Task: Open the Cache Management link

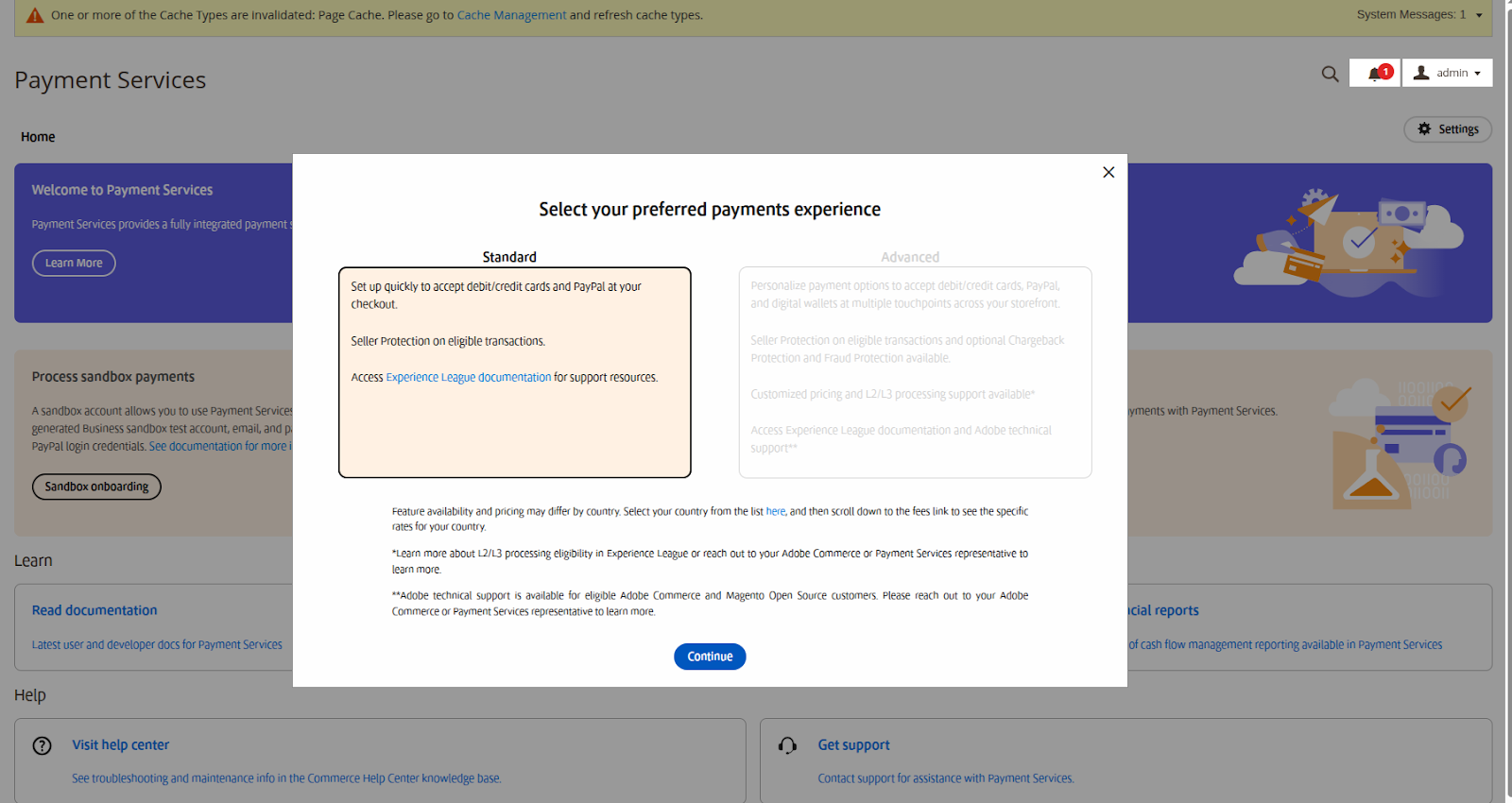Action: [511, 15]
